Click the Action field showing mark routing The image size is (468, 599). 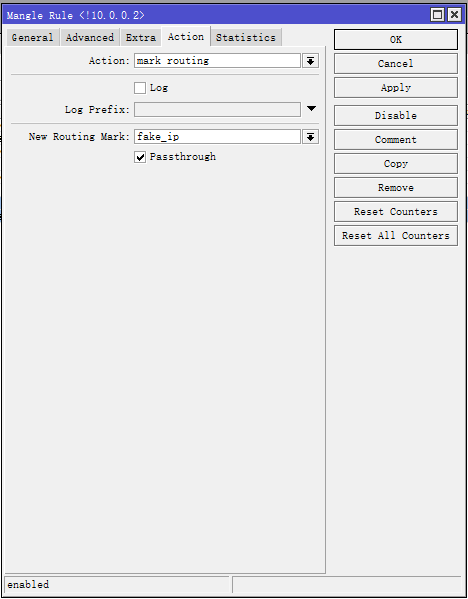point(217,61)
